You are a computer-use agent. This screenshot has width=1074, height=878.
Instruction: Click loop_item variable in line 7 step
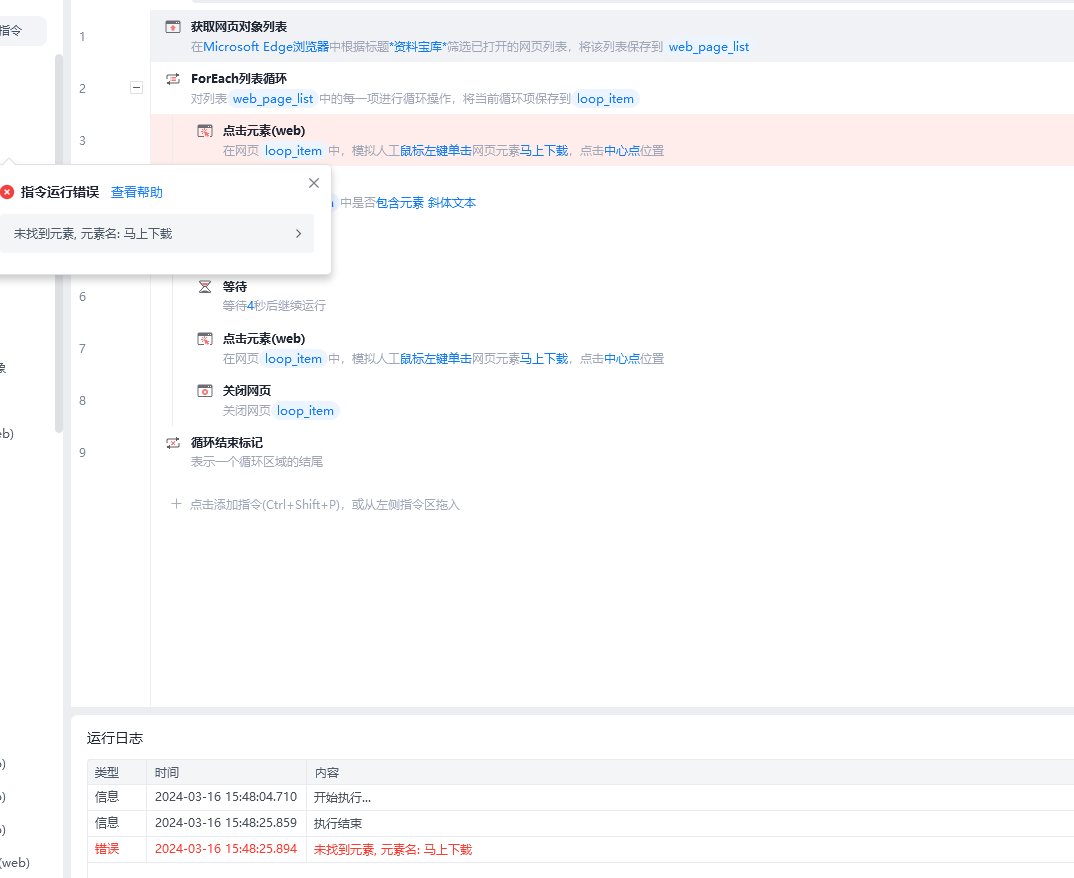point(293,359)
